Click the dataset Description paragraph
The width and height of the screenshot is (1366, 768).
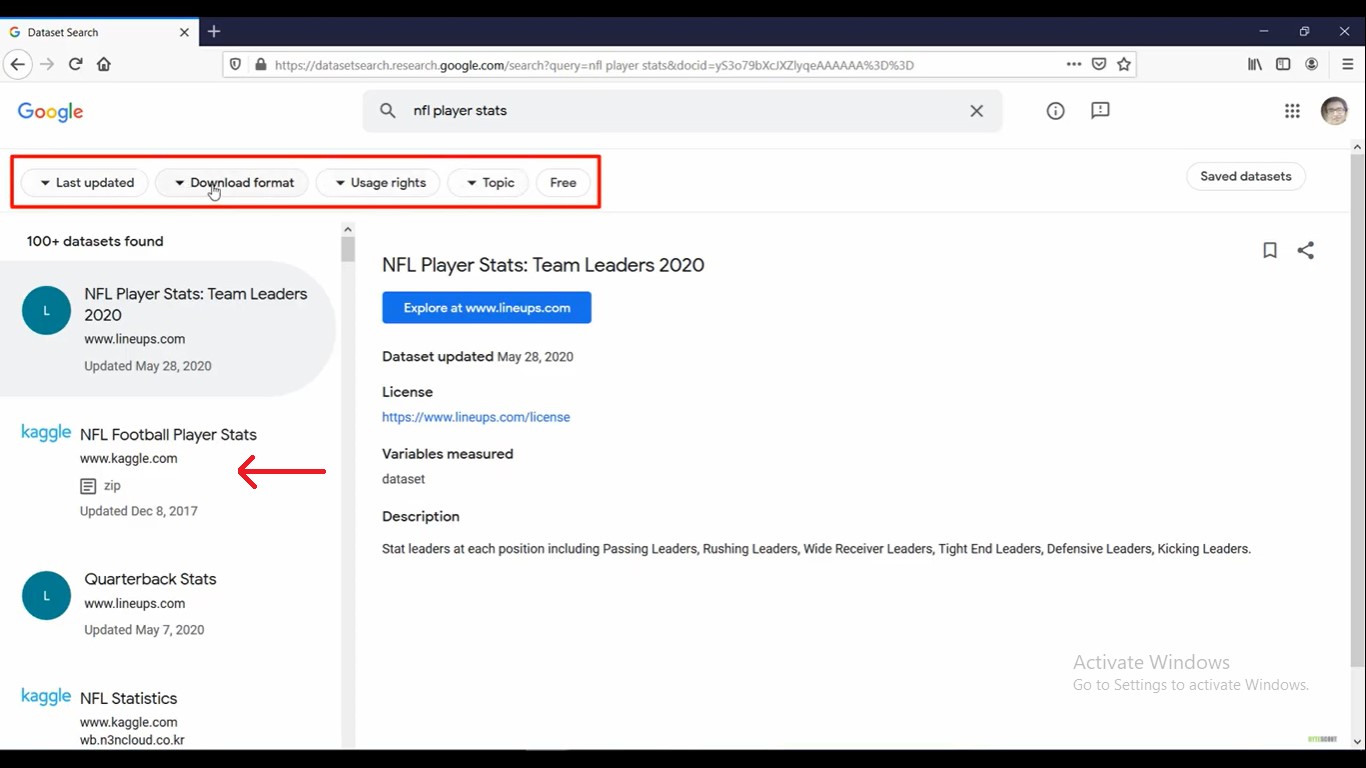click(x=816, y=549)
